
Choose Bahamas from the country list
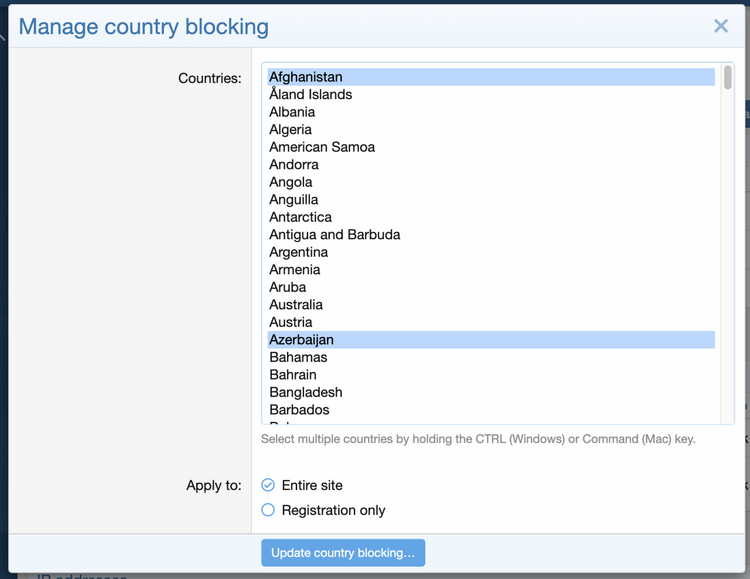pos(298,357)
